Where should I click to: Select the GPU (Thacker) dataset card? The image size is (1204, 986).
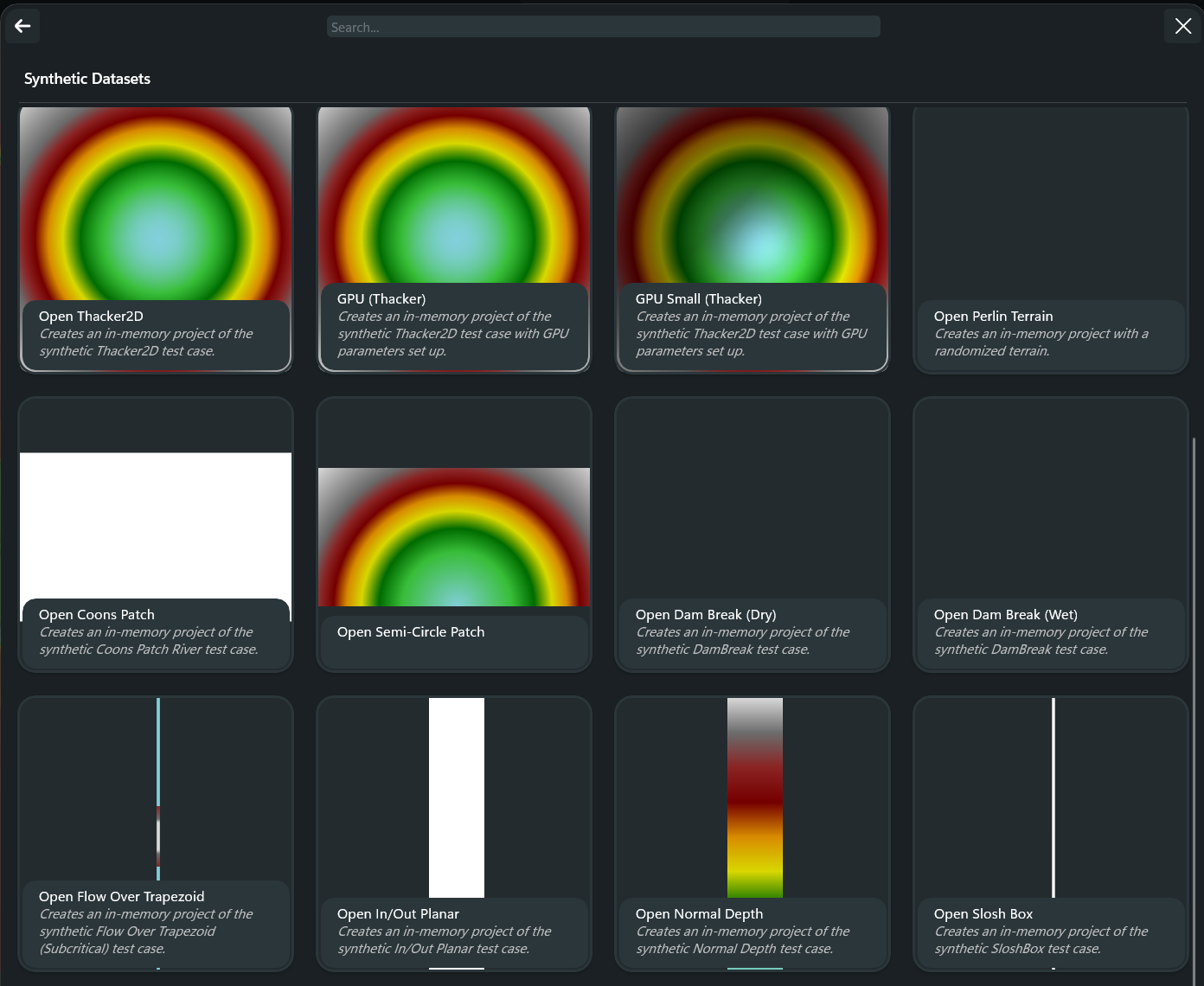[454, 325]
